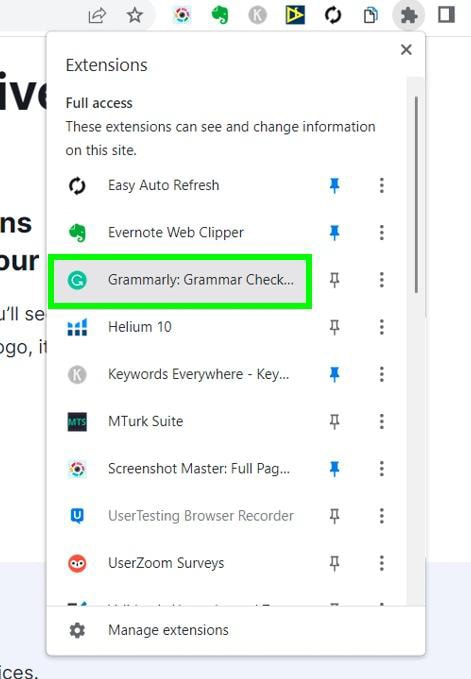Open the side panel icon
The image size is (471, 679).
point(446,15)
